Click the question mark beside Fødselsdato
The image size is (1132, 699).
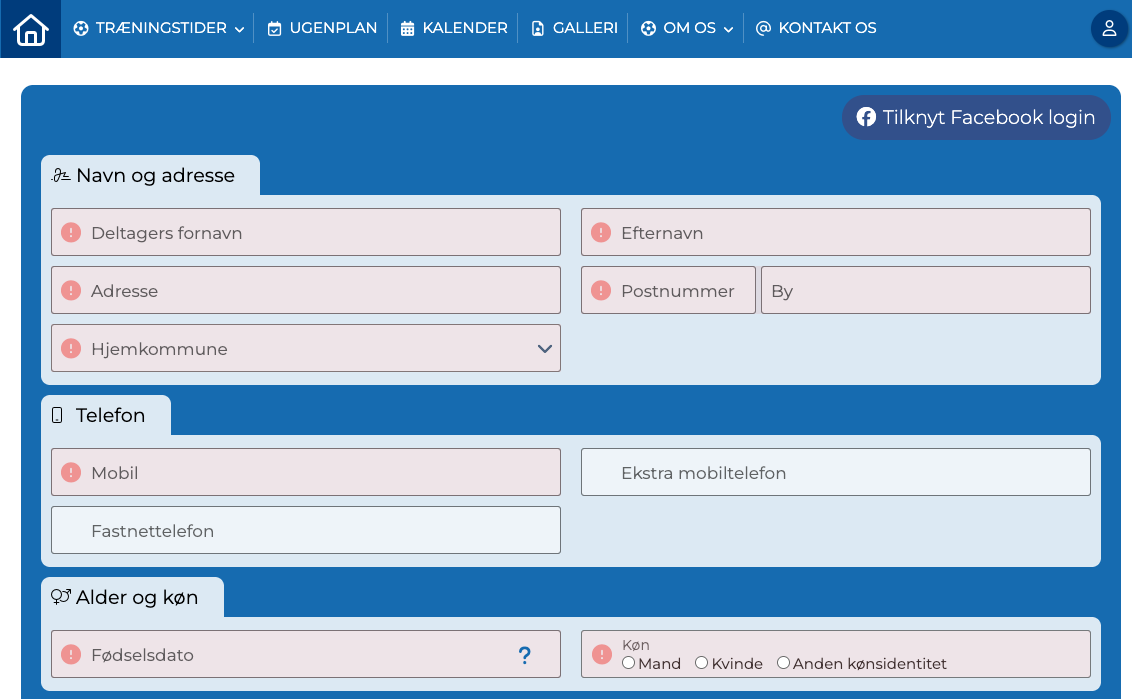525,655
